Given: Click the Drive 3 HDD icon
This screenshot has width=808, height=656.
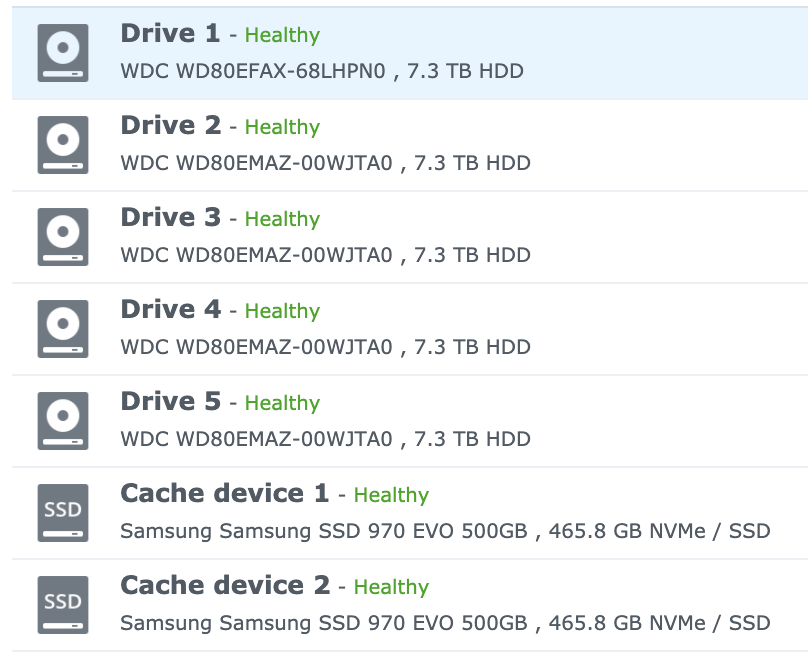Looking at the screenshot, I should 62,236.
